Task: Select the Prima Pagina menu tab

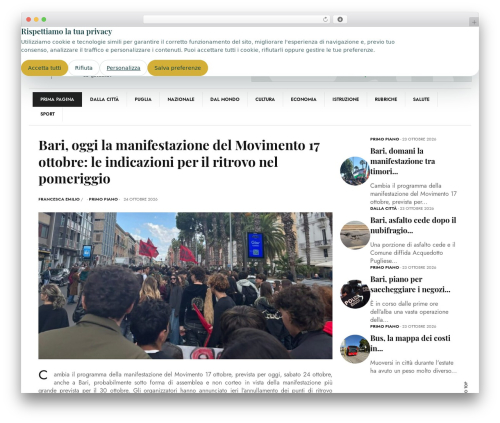Action: 57,99
